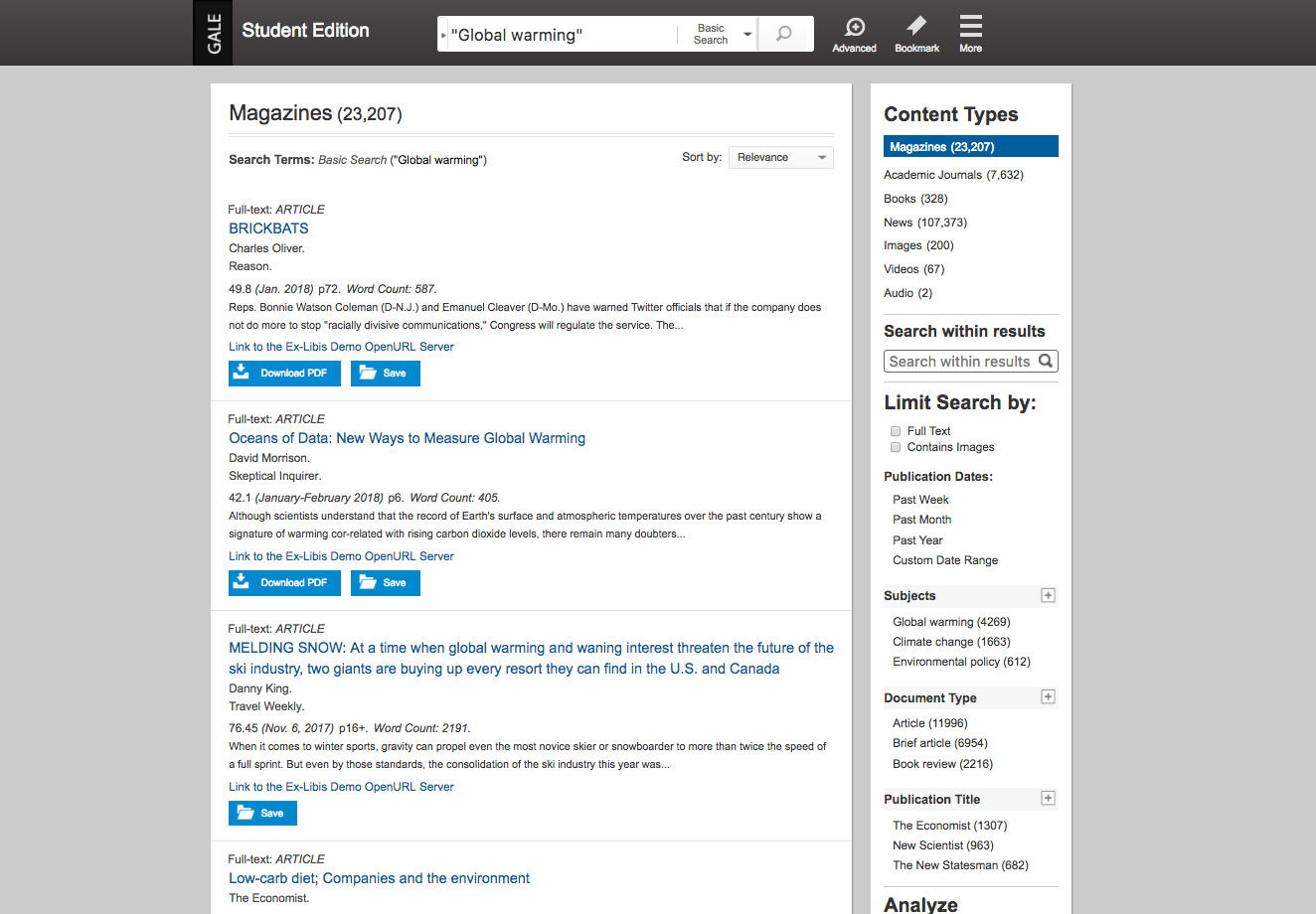Download PDF for BRICKBATS article
Screen dimensions: 1316x914
coord(284,374)
